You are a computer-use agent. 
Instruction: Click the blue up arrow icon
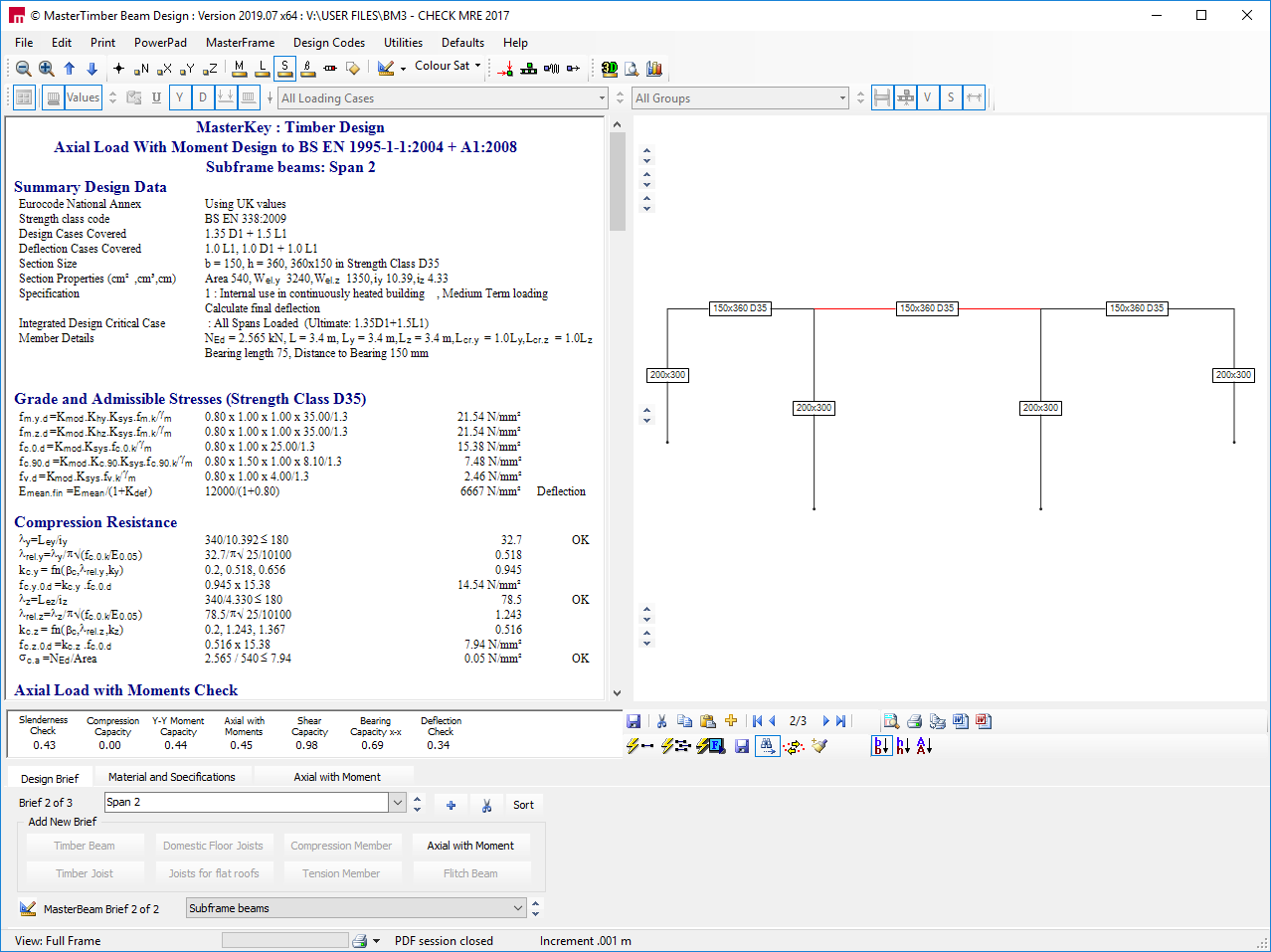click(70, 69)
